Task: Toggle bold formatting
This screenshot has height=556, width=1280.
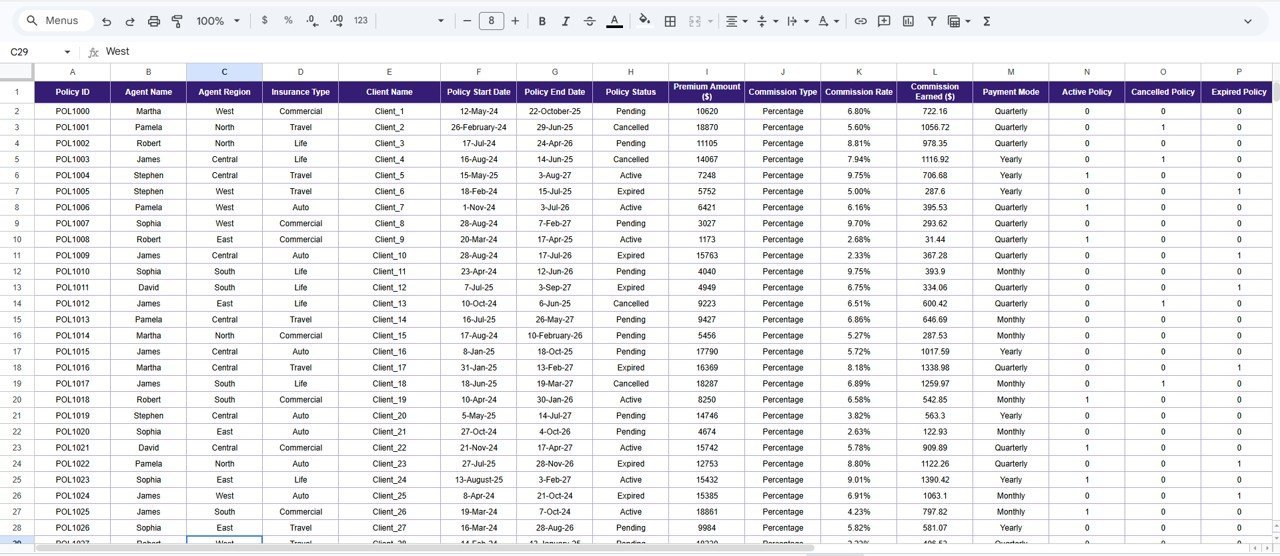Action: [x=542, y=21]
